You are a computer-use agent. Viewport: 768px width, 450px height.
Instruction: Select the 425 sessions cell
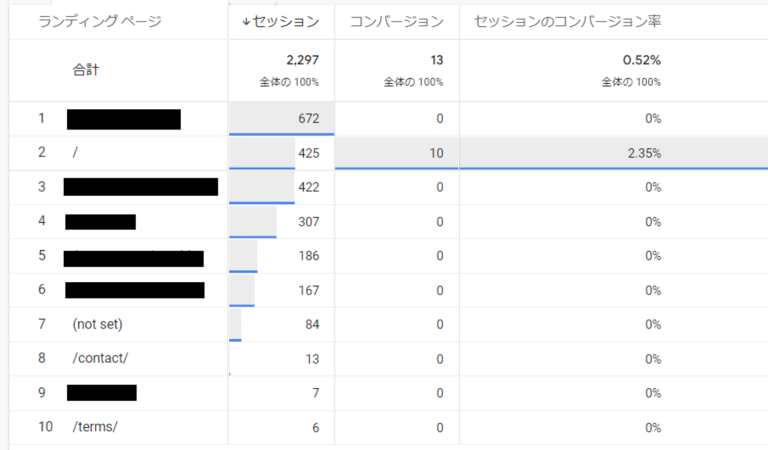click(x=308, y=153)
